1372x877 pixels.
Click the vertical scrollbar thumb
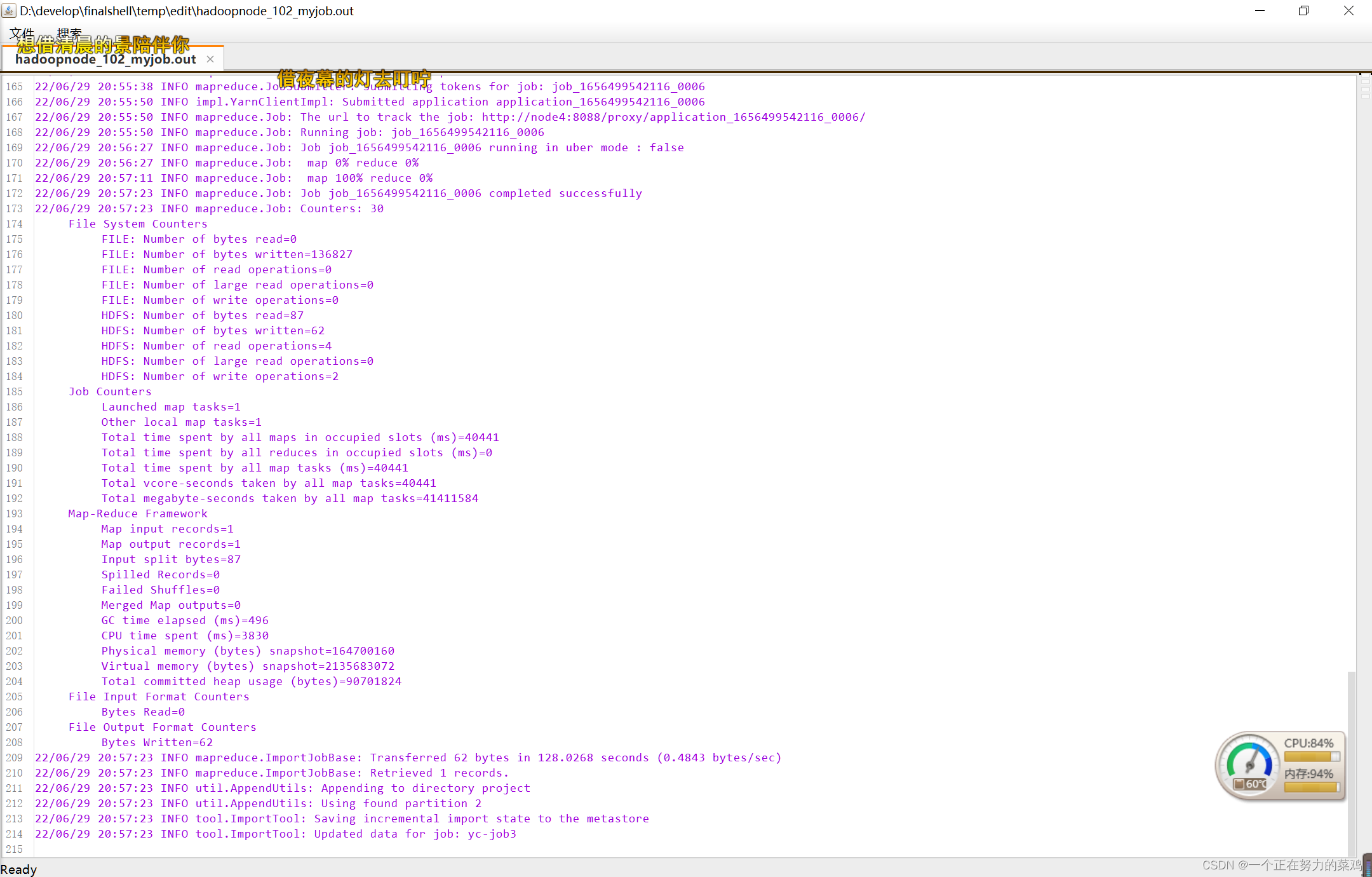coord(1352,763)
